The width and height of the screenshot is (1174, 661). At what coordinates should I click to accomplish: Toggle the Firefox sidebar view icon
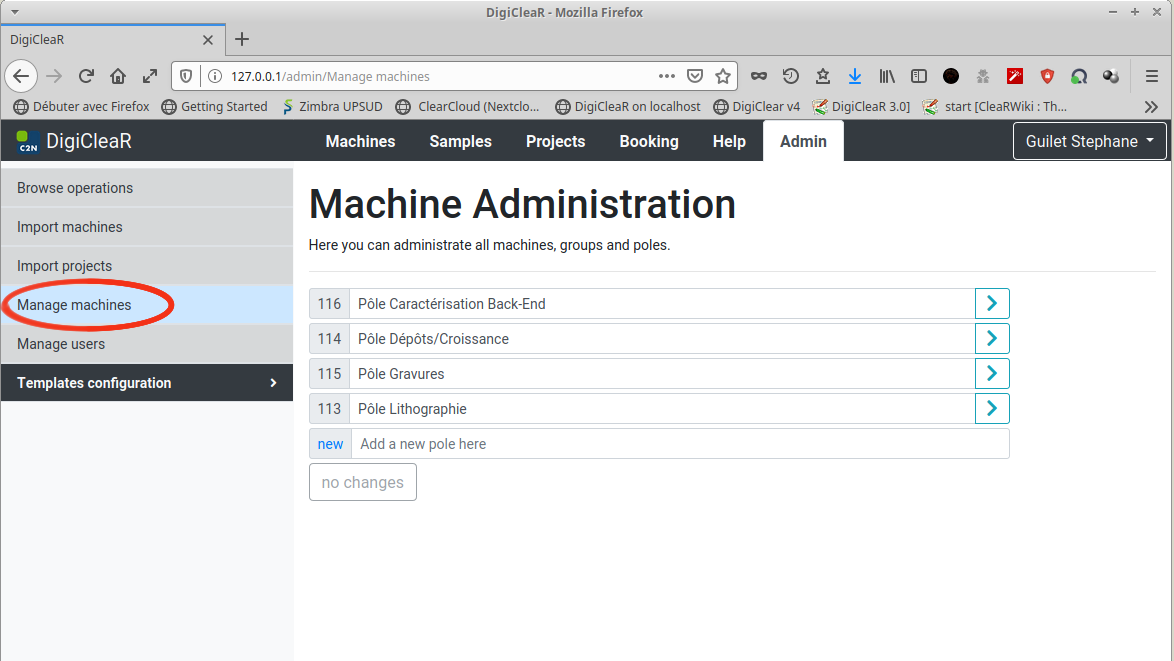[919, 76]
